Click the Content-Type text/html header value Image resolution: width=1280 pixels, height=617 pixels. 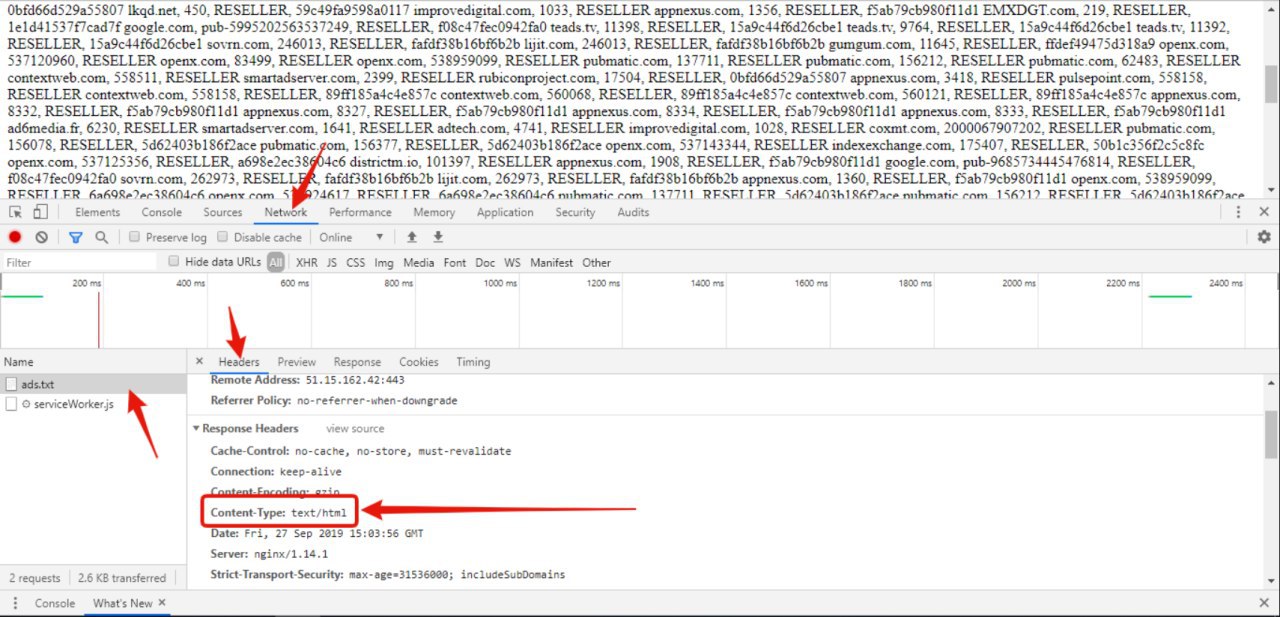point(317,512)
